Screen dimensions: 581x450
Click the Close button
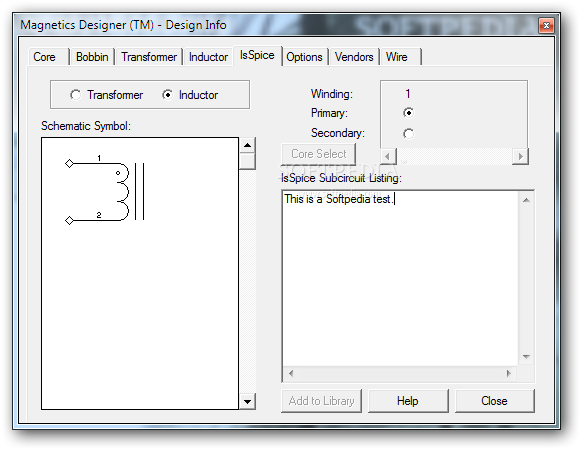click(x=494, y=401)
